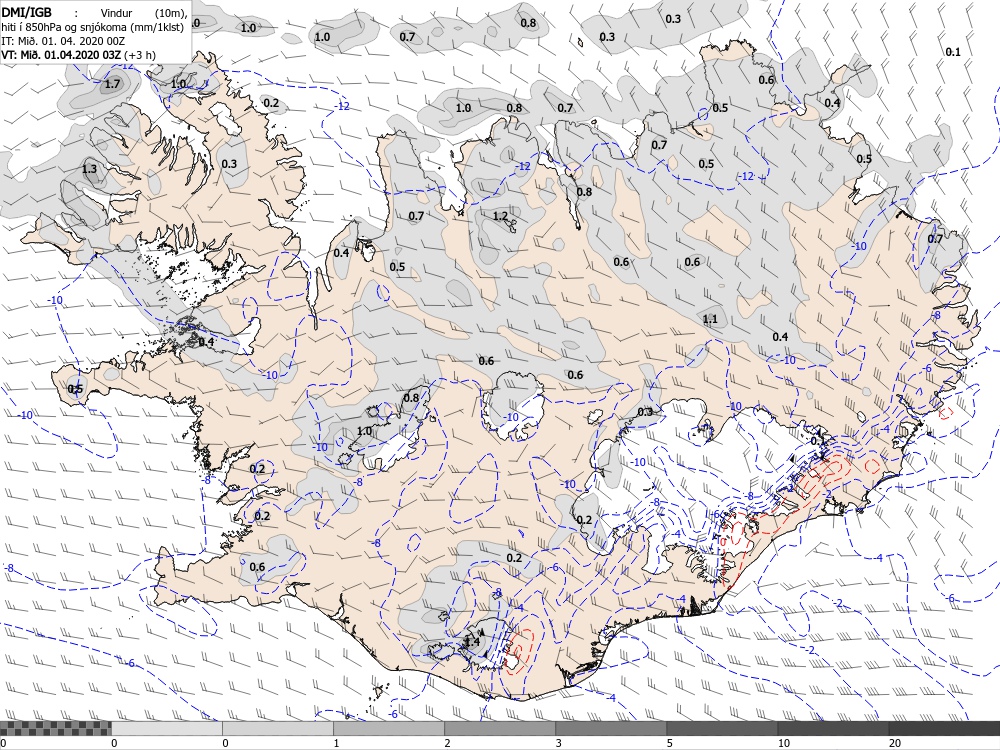Click the 'hiti í 850hPa og snjókoma' line
1000x750 pixels.
[92, 27]
